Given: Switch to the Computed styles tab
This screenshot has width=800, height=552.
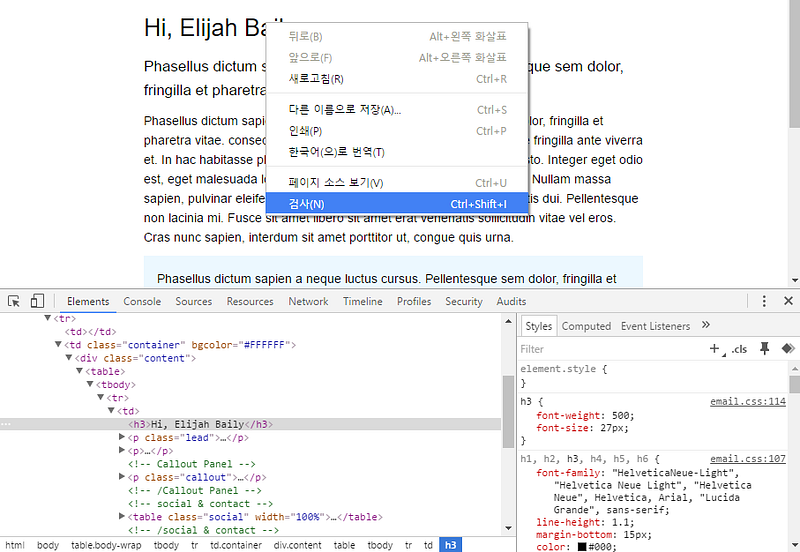Looking at the screenshot, I should 586,326.
